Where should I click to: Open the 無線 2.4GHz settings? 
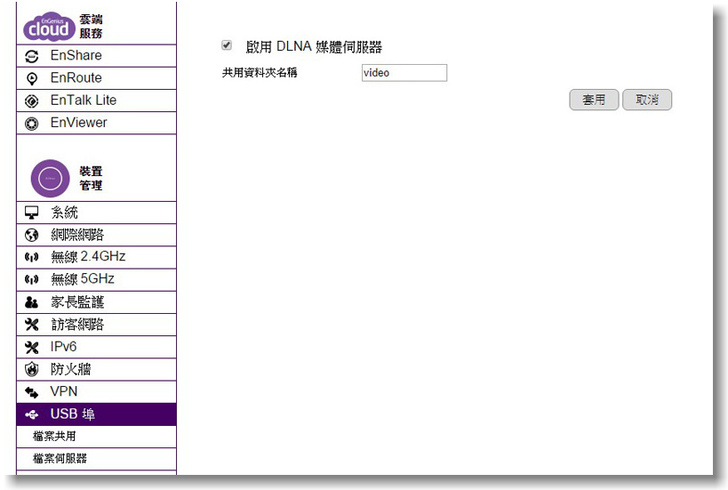coord(97,257)
